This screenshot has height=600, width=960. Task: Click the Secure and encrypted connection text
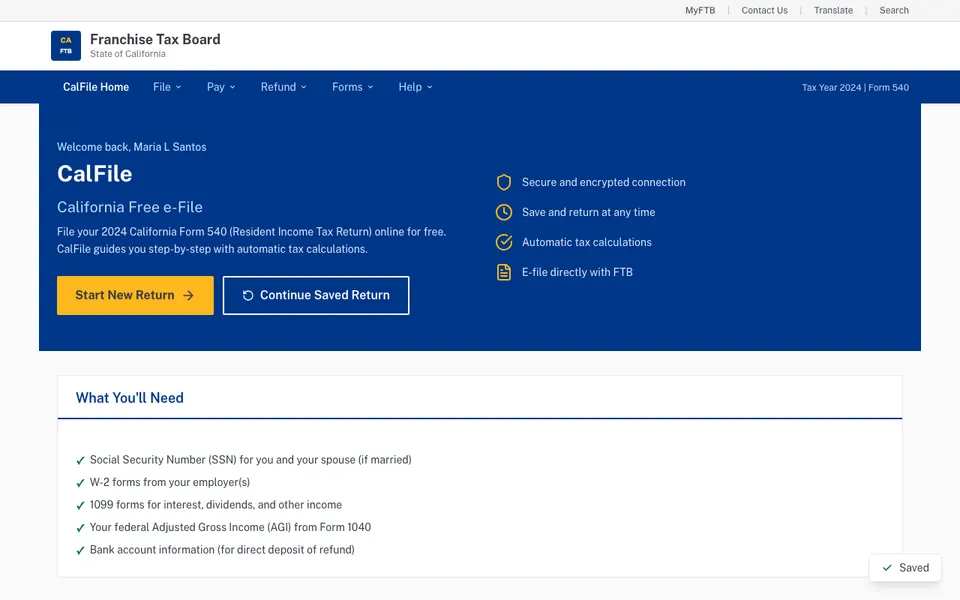coord(604,182)
